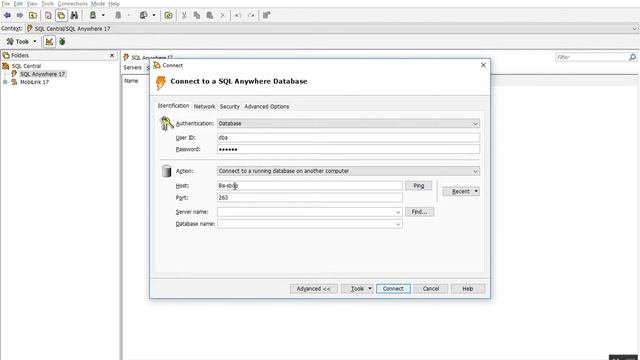Open the Tools menu in menu bar

pos(47,4)
